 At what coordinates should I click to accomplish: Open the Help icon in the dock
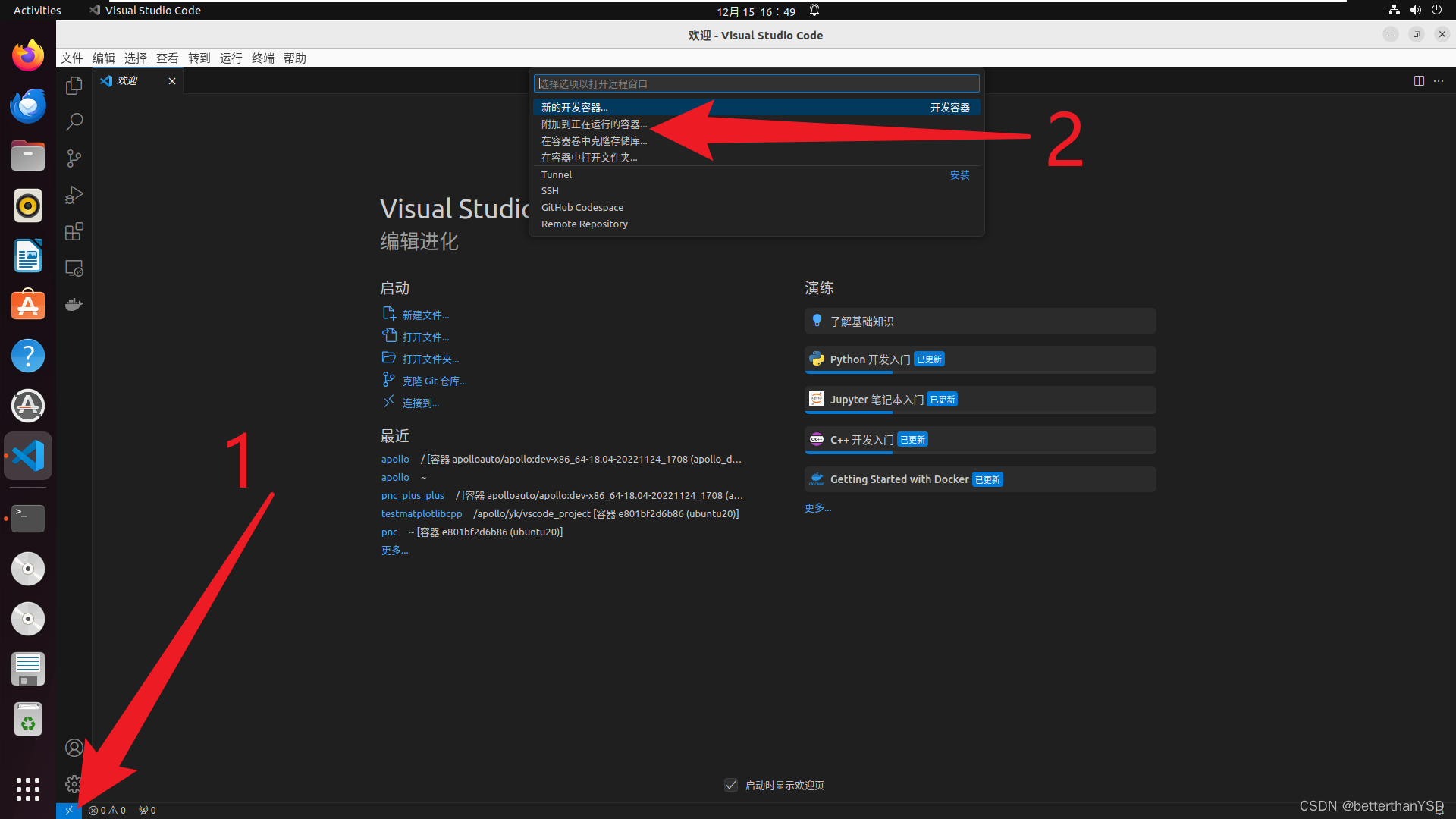coord(28,356)
